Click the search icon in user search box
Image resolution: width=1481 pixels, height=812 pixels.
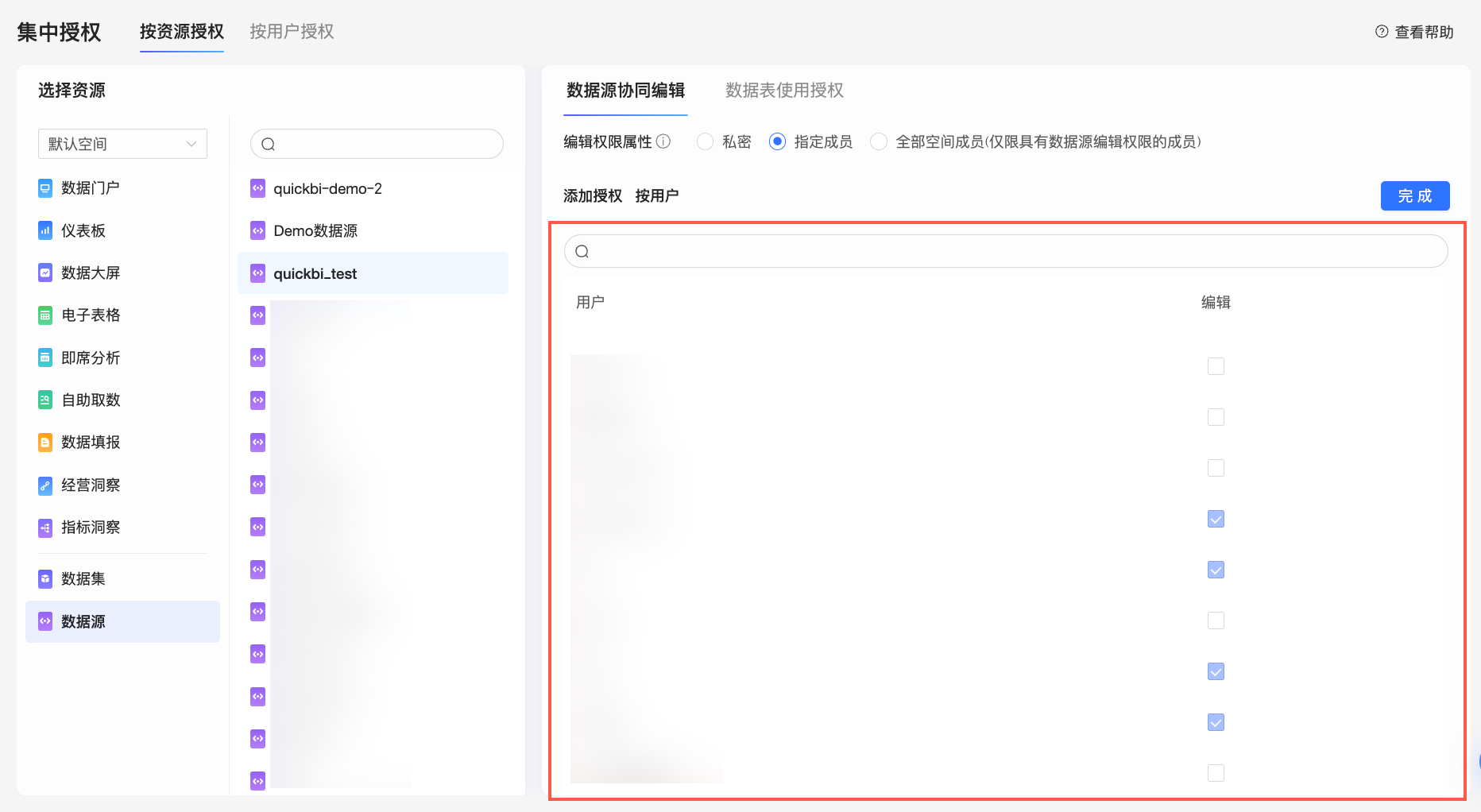pyautogui.click(x=582, y=251)
